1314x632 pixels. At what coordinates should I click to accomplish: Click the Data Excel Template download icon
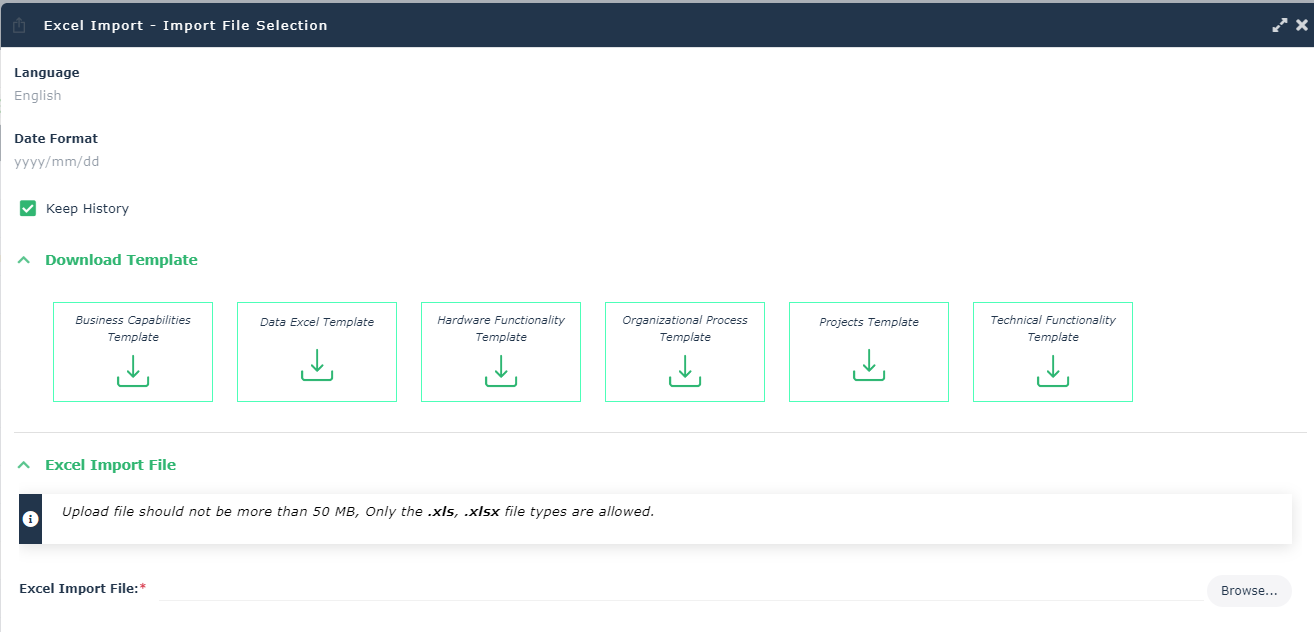pyautogui.click(x=317, y=366)
